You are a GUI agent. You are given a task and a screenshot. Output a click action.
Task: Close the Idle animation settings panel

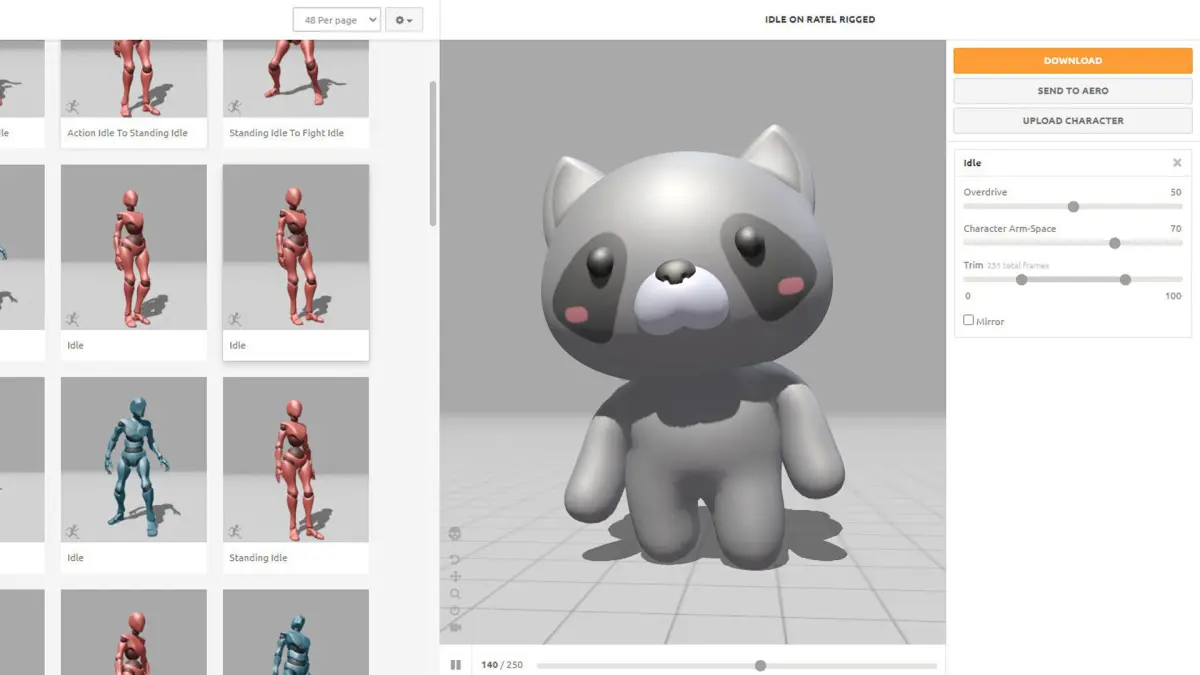1177,163
